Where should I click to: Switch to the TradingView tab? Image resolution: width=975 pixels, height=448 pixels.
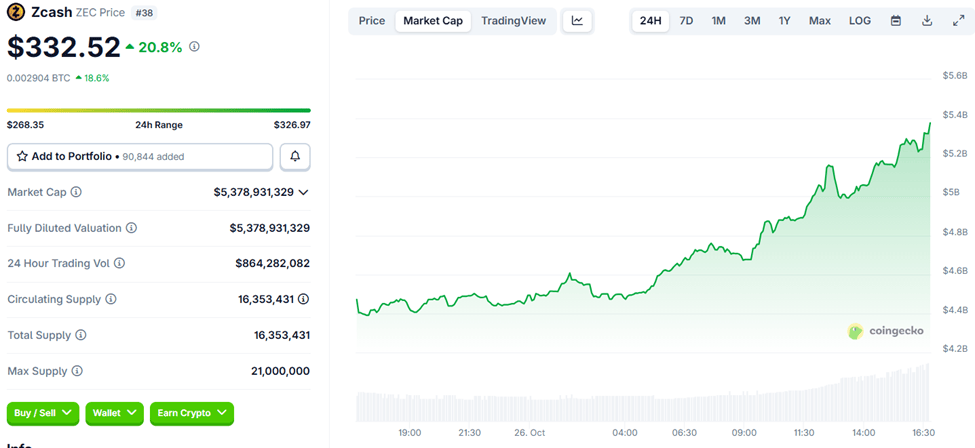pos(513,21)
